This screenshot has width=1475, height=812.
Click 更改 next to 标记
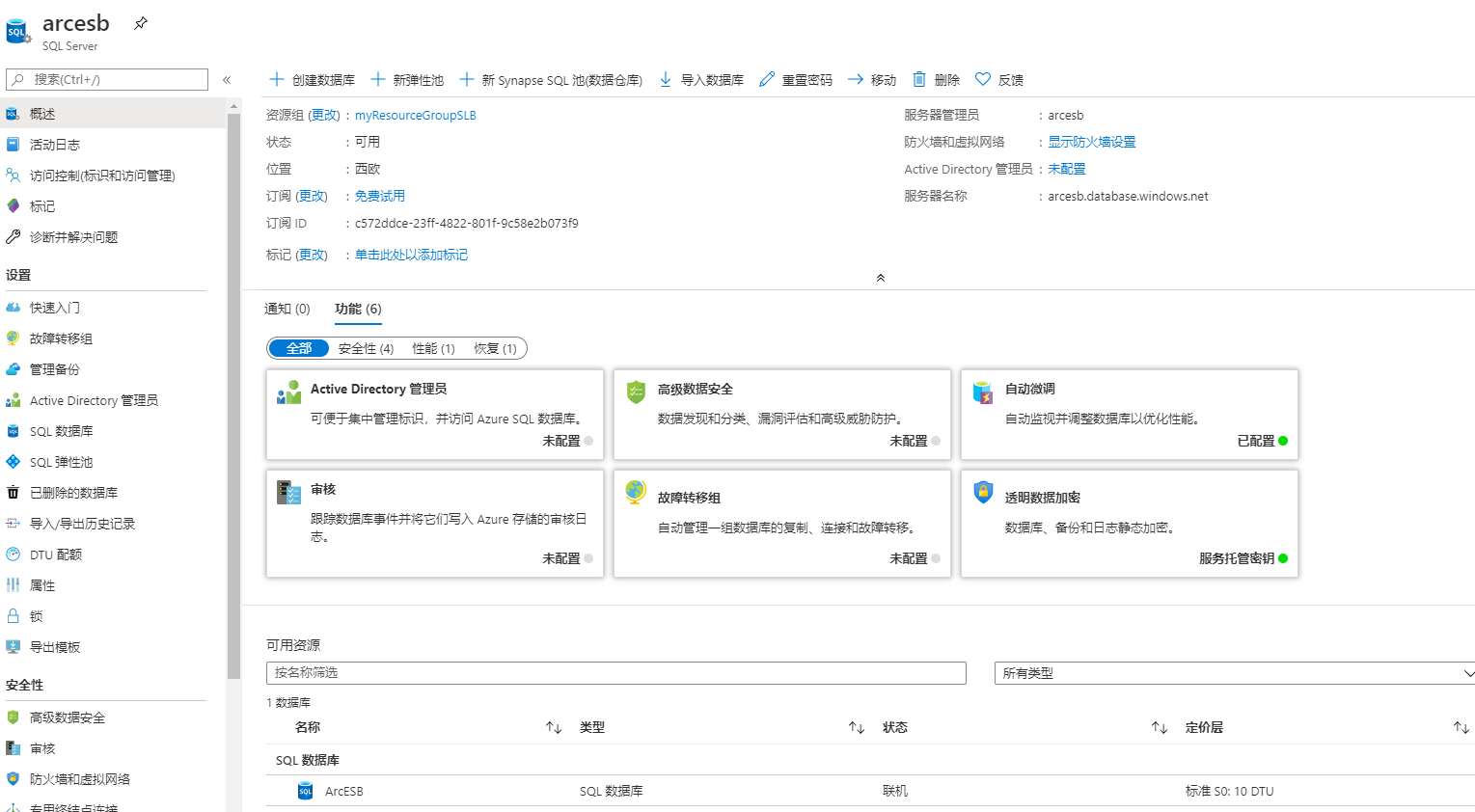tap(312, 255)
